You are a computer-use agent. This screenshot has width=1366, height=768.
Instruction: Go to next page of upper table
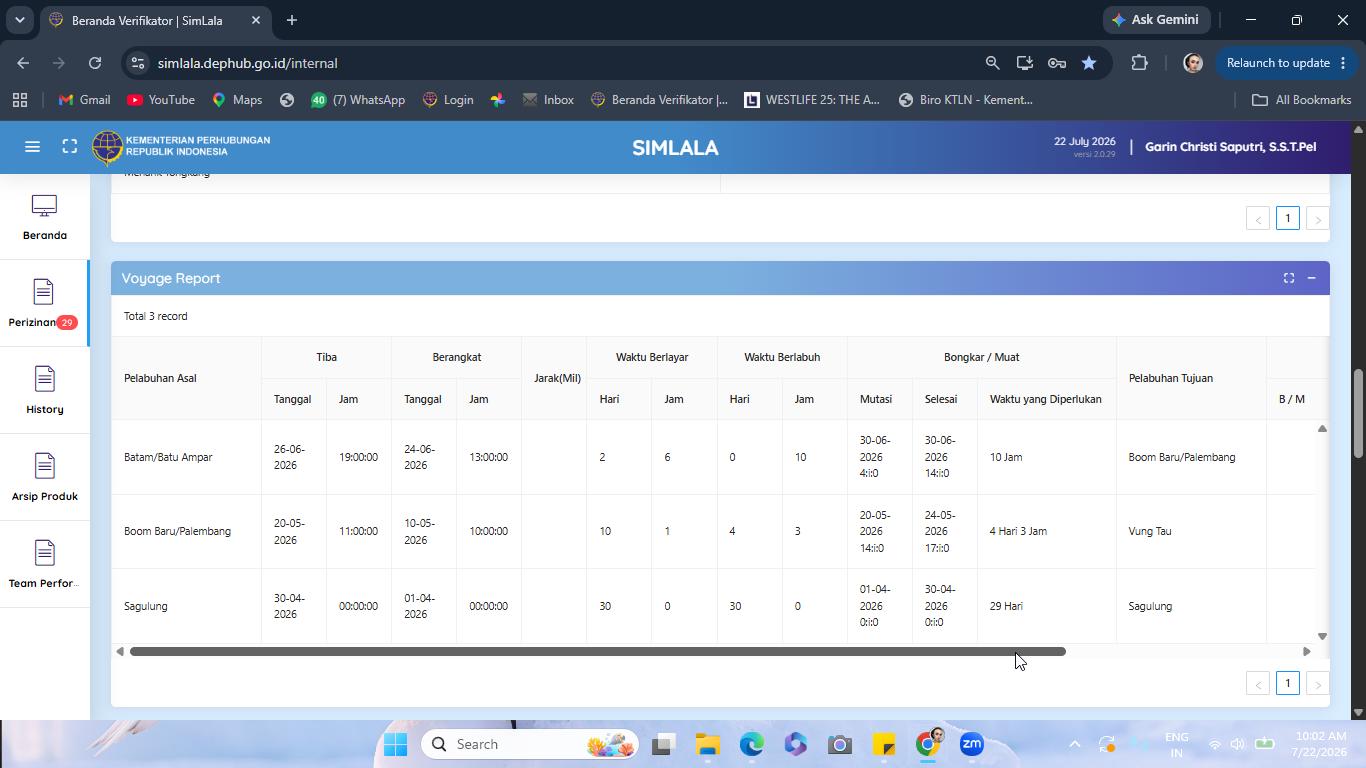(x=1318, y=219)
